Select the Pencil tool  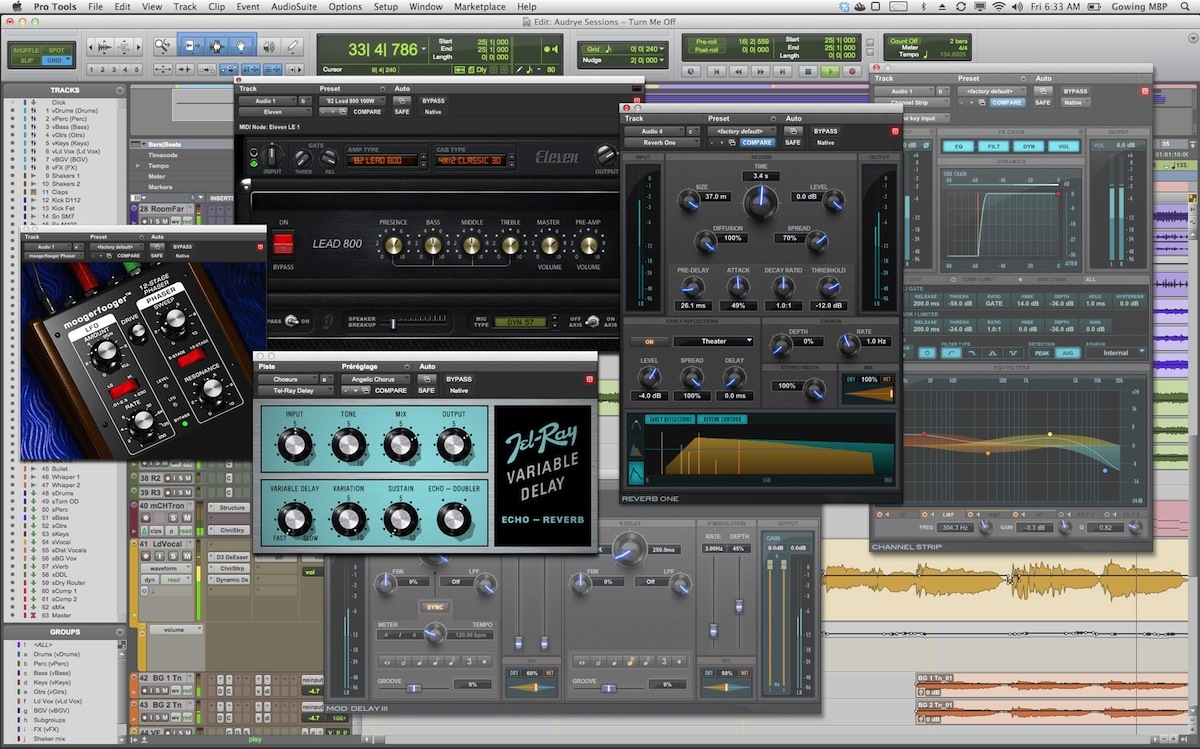[293, 46]
